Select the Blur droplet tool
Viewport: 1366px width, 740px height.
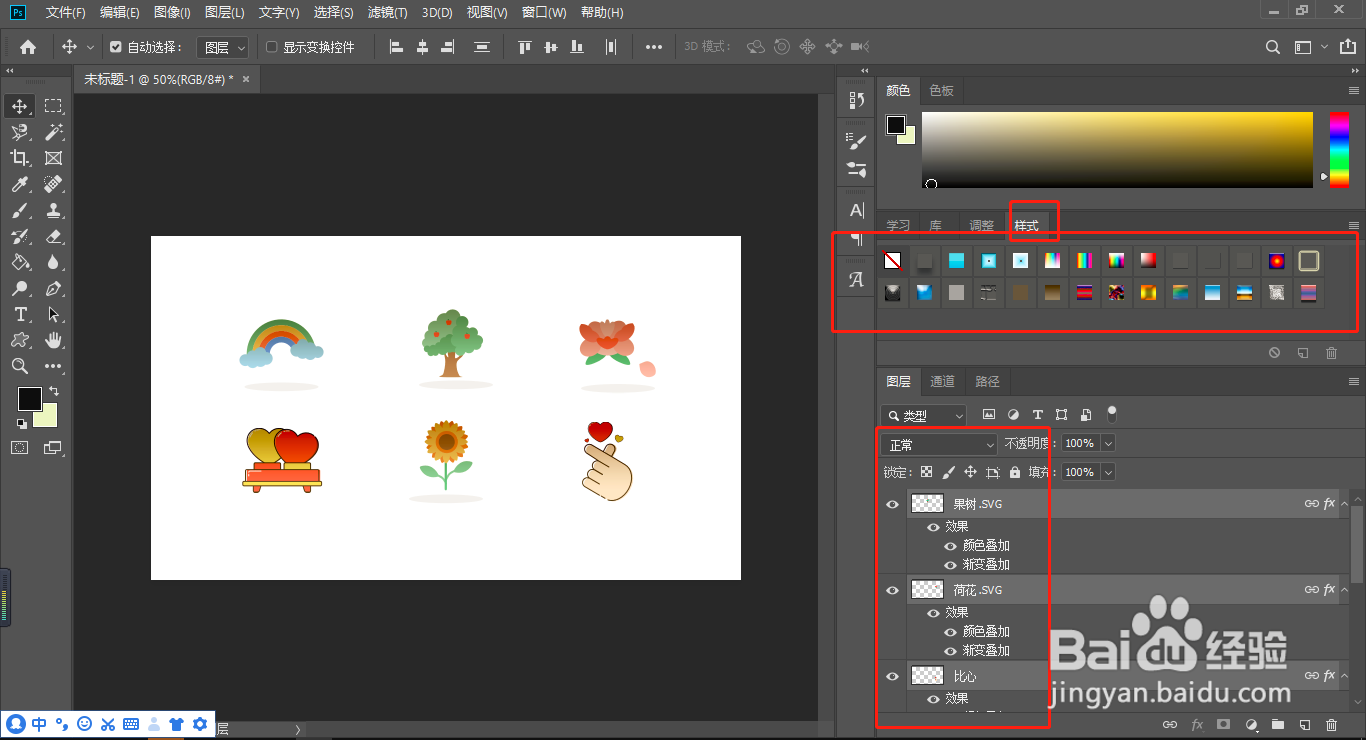[x=53, y=263]
